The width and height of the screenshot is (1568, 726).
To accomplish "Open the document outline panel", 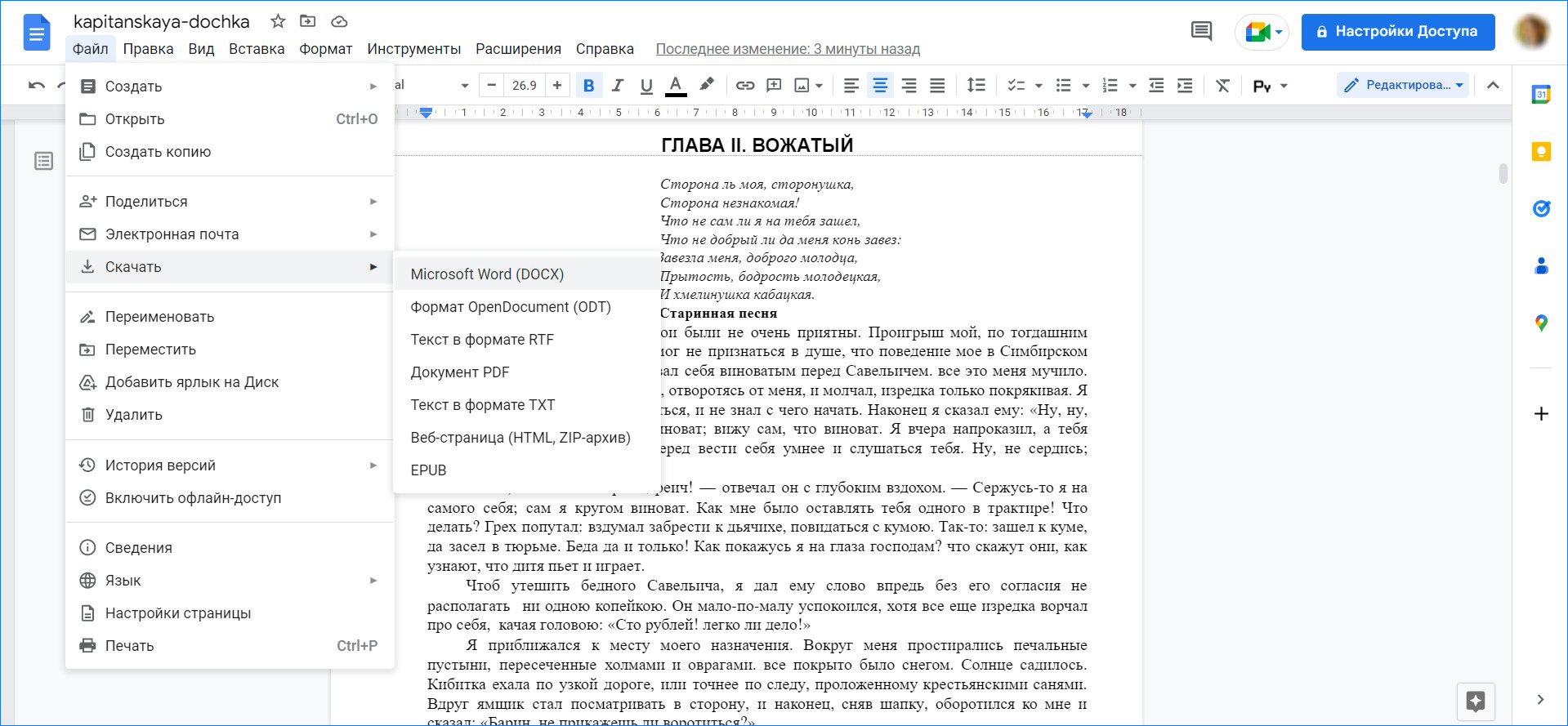I will coord(44,161).
